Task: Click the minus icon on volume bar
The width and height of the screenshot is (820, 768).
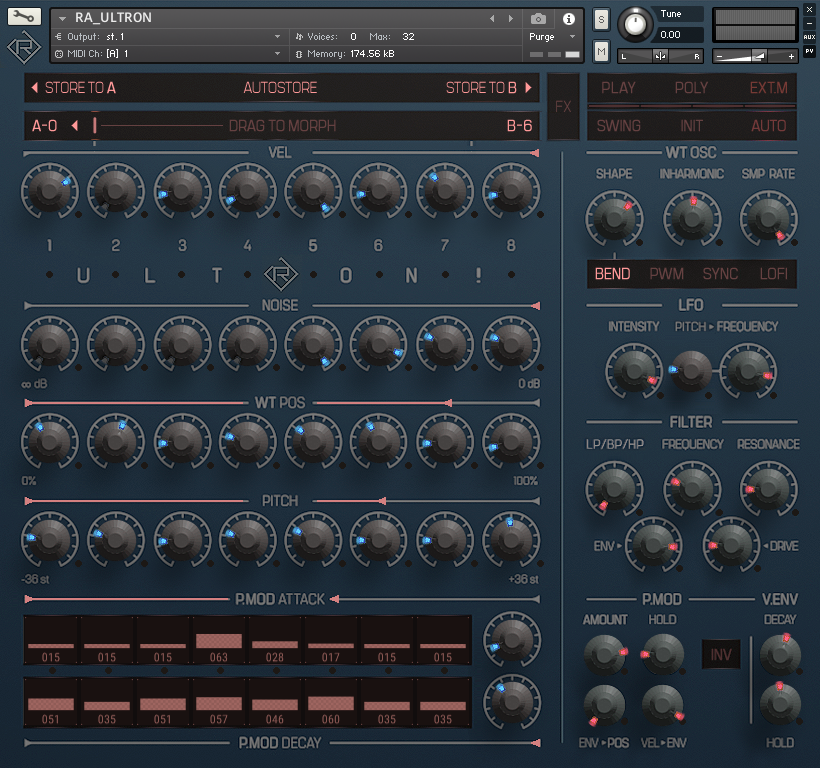Action: 720,56
